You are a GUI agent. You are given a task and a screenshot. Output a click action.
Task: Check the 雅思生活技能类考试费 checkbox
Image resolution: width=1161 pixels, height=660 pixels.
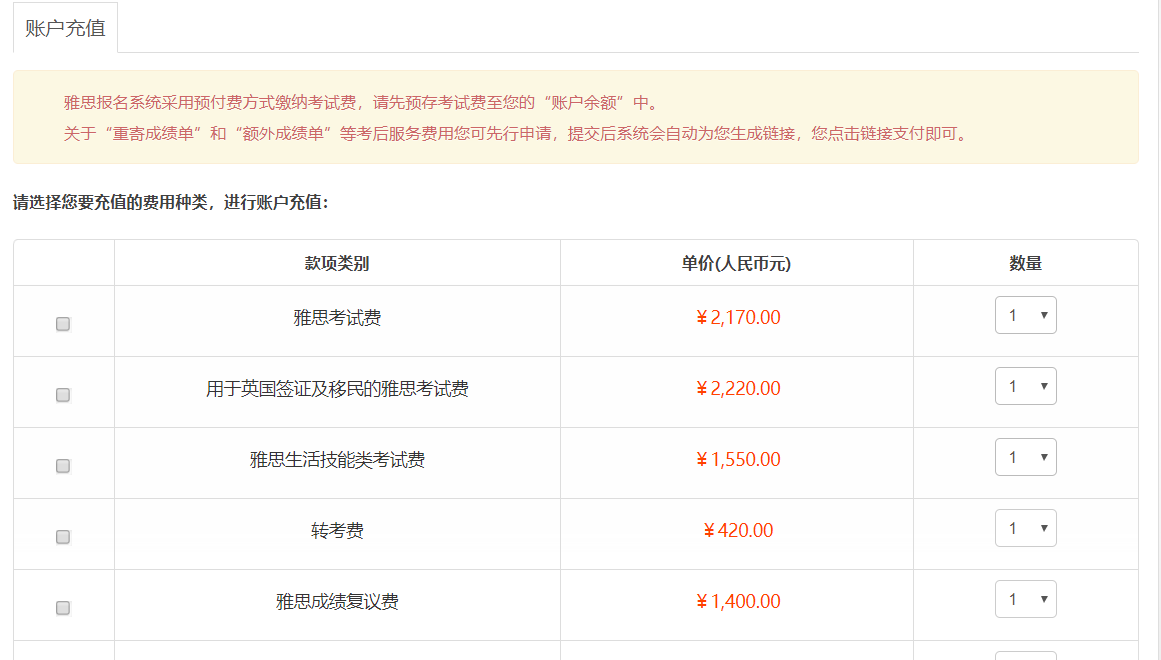(63, 466)
